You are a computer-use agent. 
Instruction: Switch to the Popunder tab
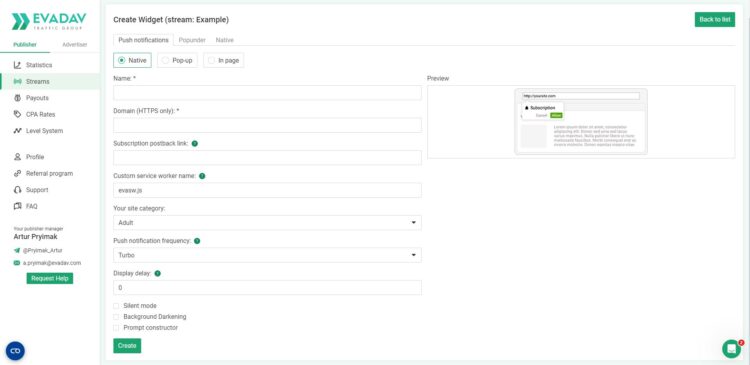click(x=192, y=40)
